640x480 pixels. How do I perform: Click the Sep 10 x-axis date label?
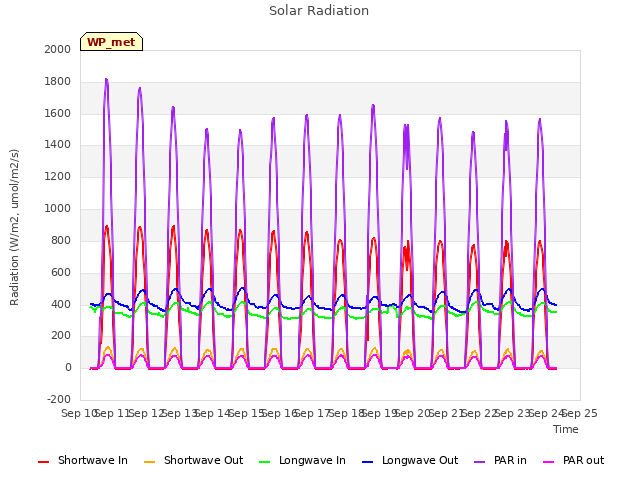click(x=78, y=413)
